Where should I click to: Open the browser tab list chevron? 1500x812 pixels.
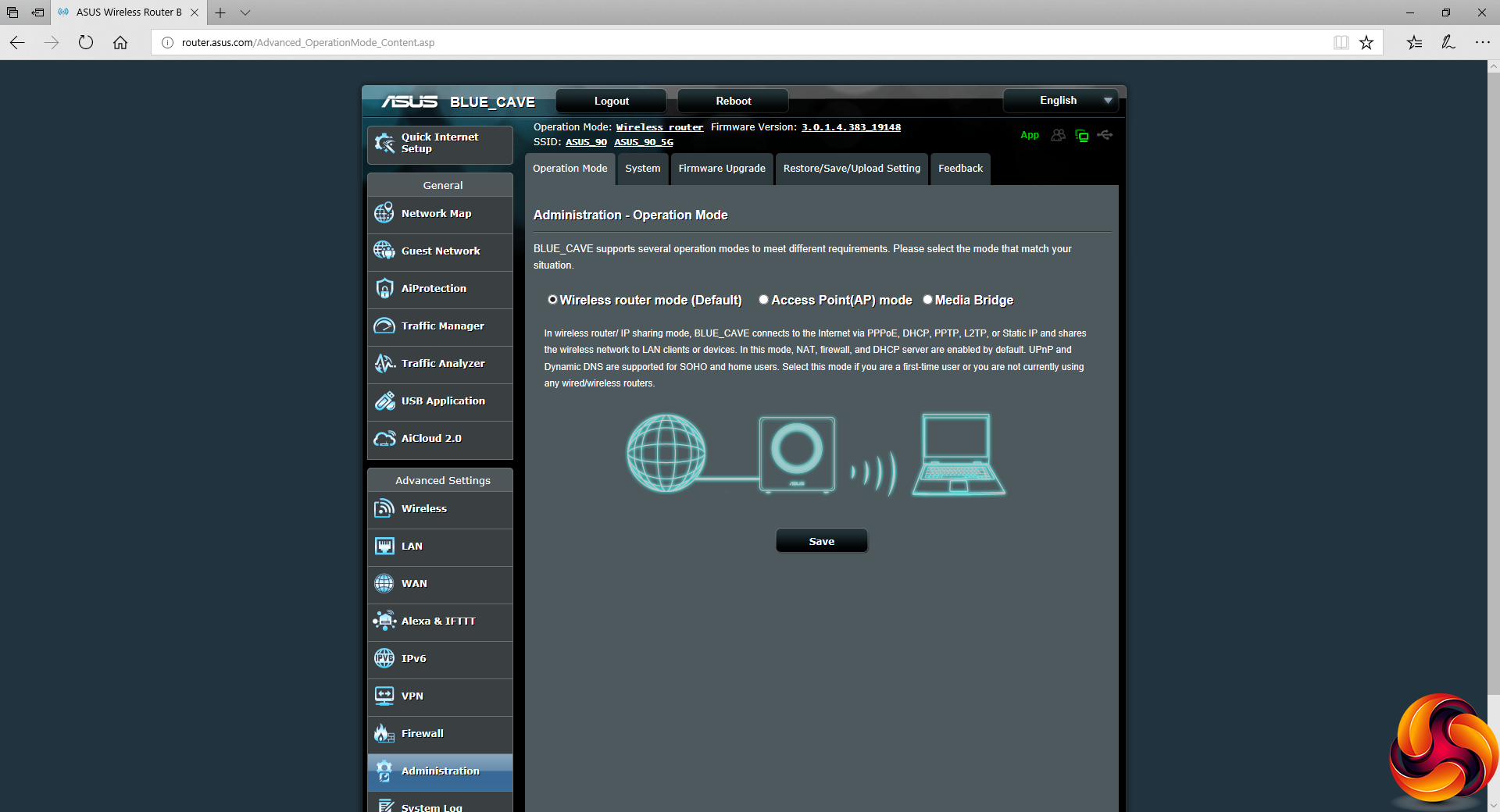[x=245, y=12]
